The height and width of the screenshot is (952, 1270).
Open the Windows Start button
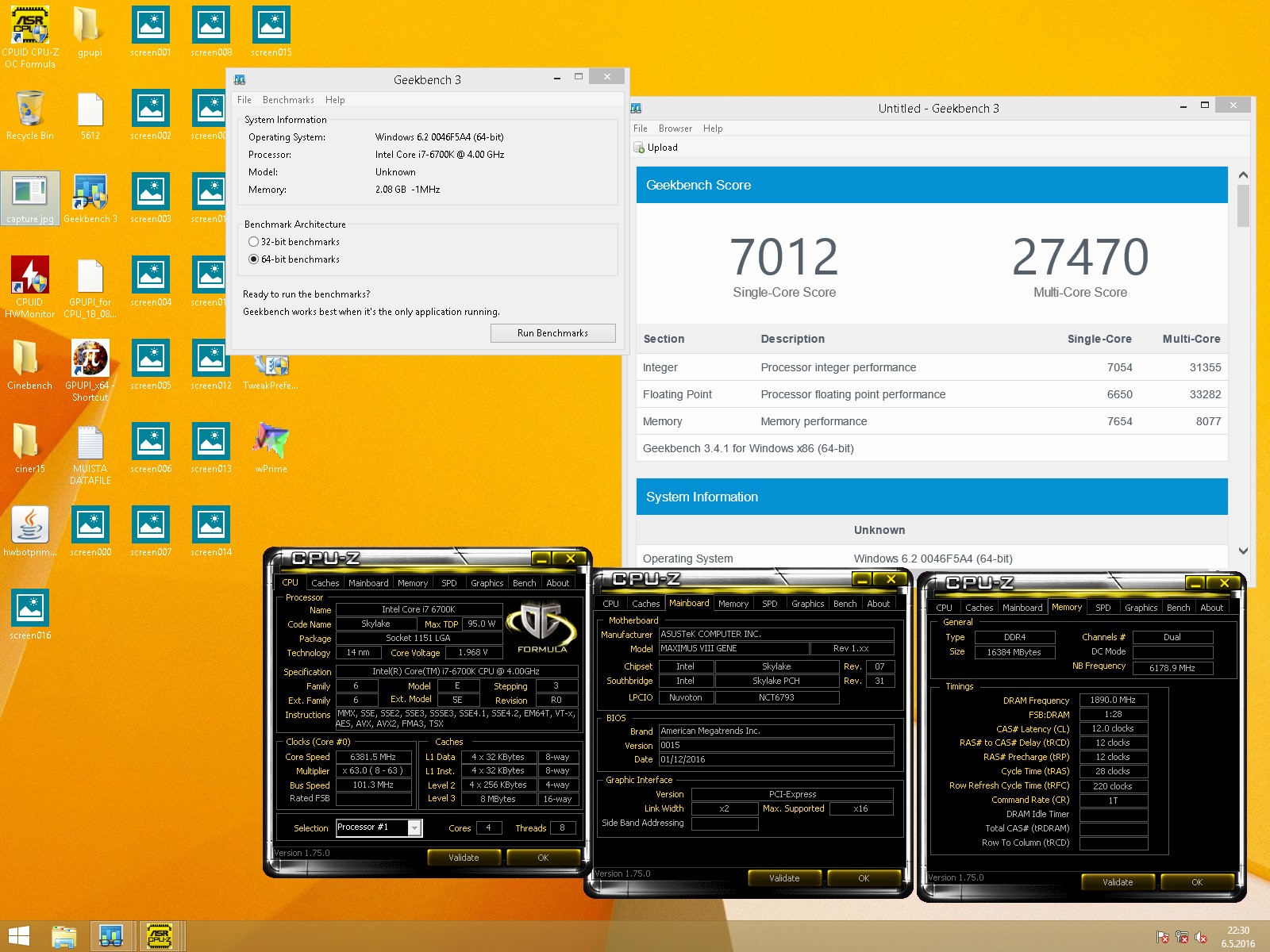(x=19, y=937)
